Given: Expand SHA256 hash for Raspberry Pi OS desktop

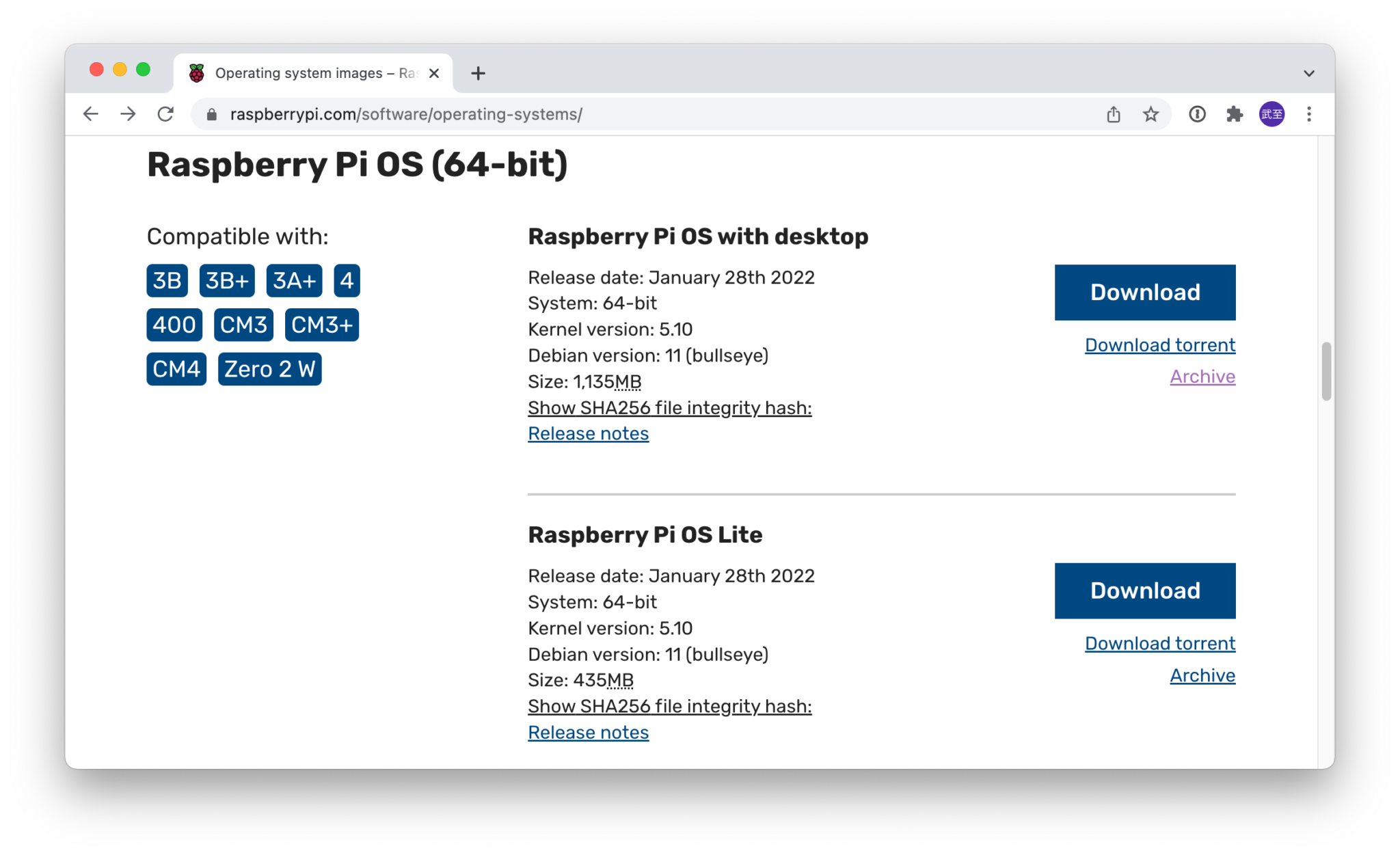Looking at the screenshot, I should click(x=669, y=407).
